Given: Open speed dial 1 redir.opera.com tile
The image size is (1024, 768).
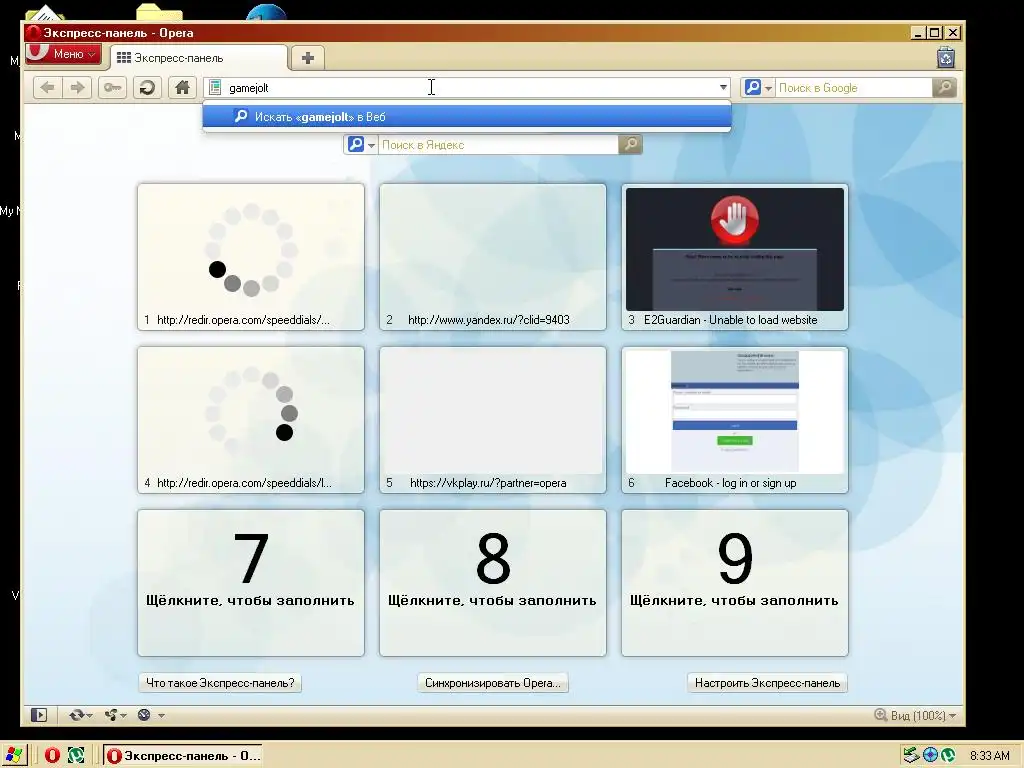Looking at the screenshot, I should point(251,257).
